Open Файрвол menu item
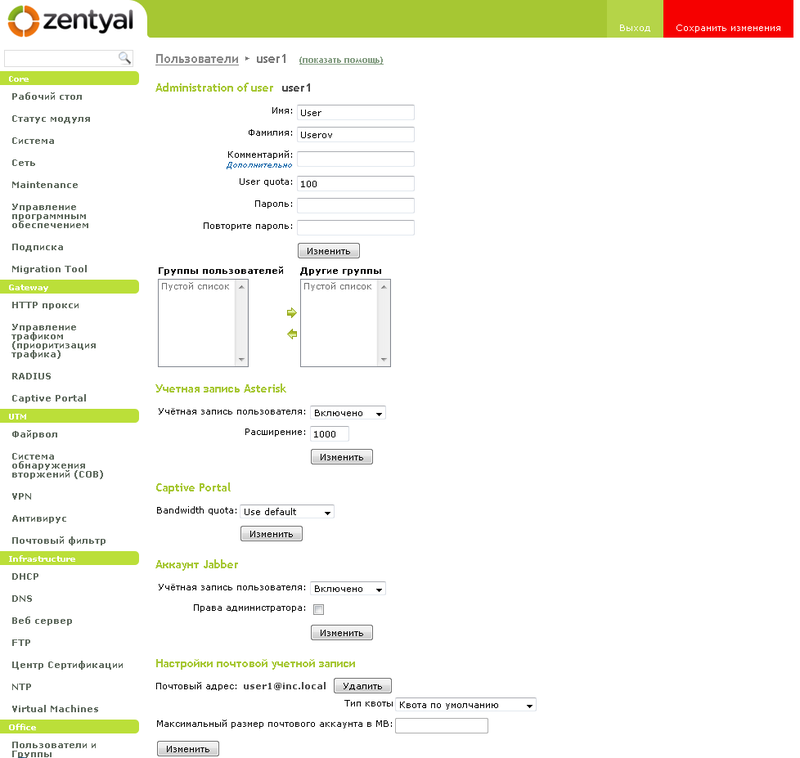Viewport: 800px width, 758px height. (x=35, y=434)
